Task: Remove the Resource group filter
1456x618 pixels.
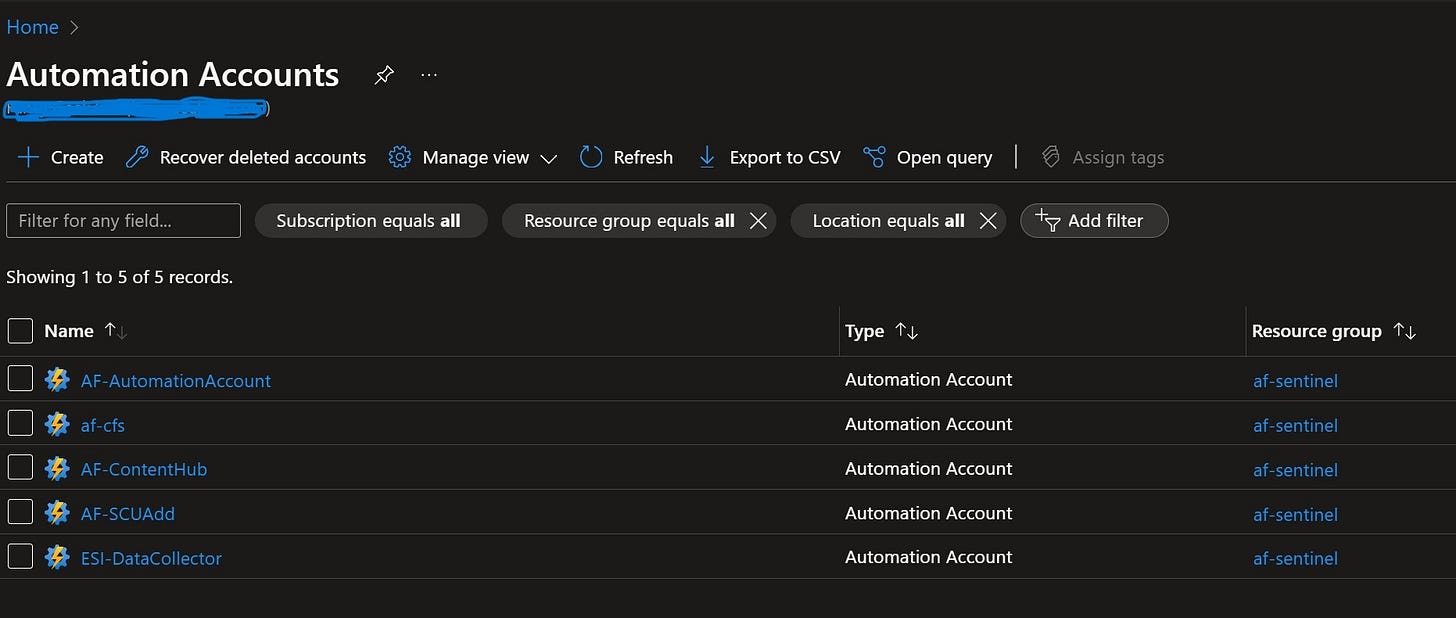Action: click(758, 221)
